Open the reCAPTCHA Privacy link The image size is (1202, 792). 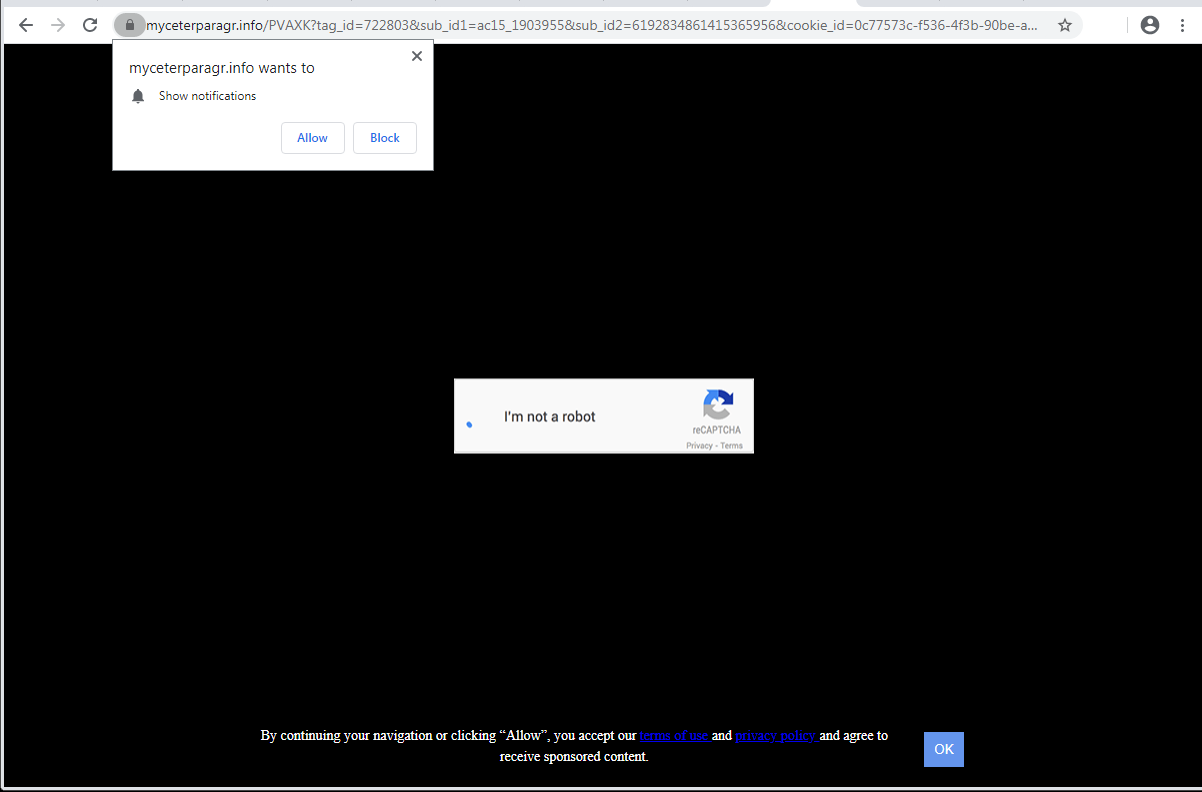click(699, 444)
